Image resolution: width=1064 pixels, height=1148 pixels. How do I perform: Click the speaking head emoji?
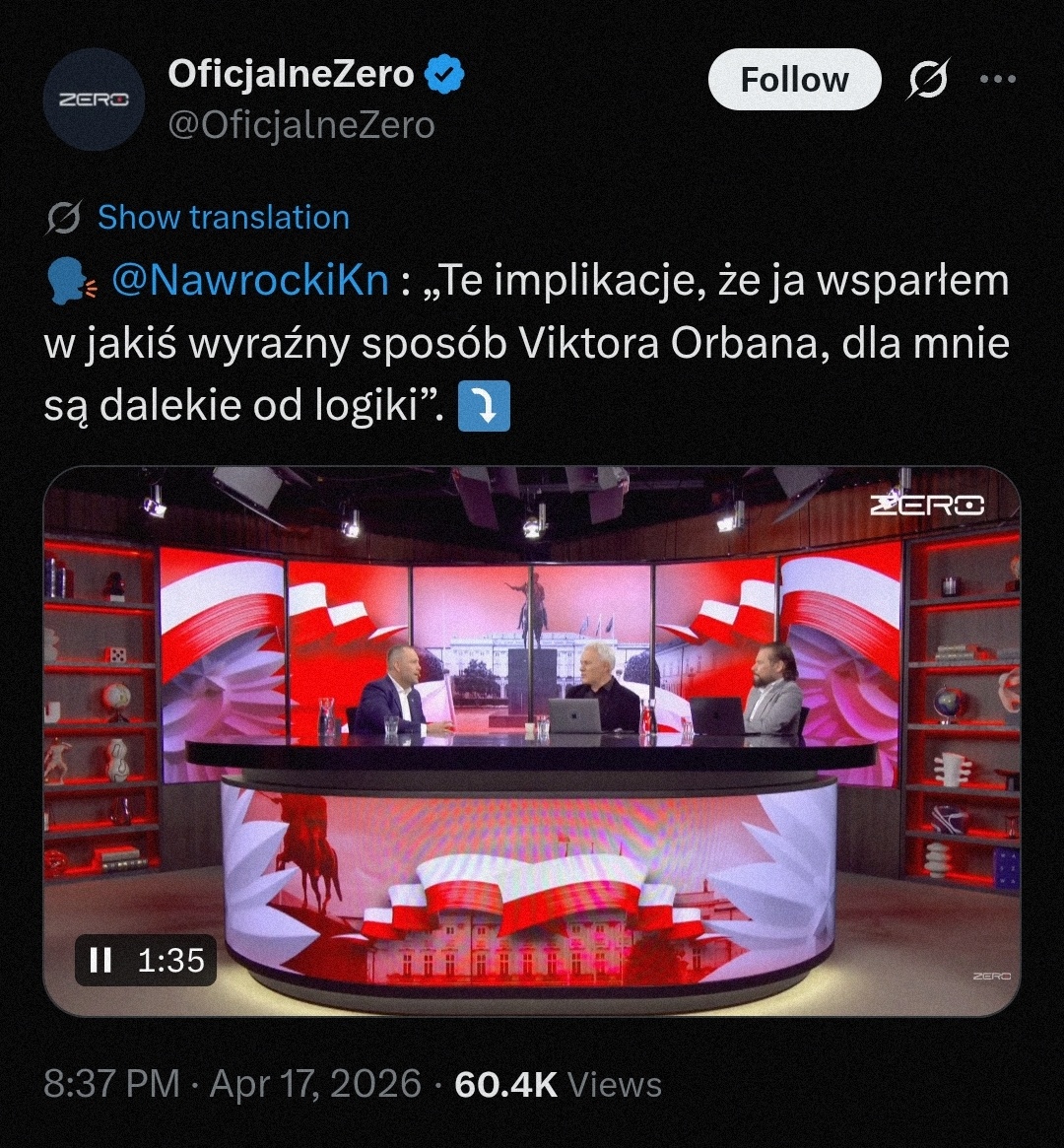click(70, 282)
